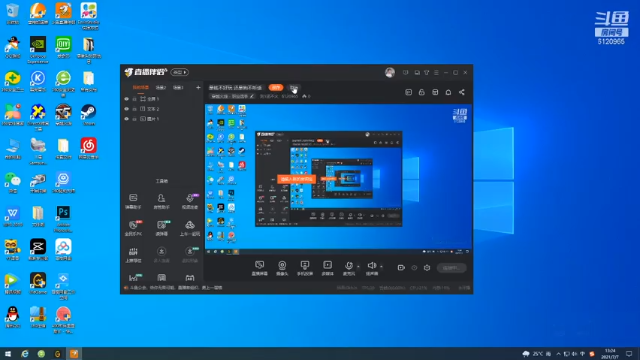
Task: Click the record camera icon in bottom bar
Action: (x=401, y=268)
